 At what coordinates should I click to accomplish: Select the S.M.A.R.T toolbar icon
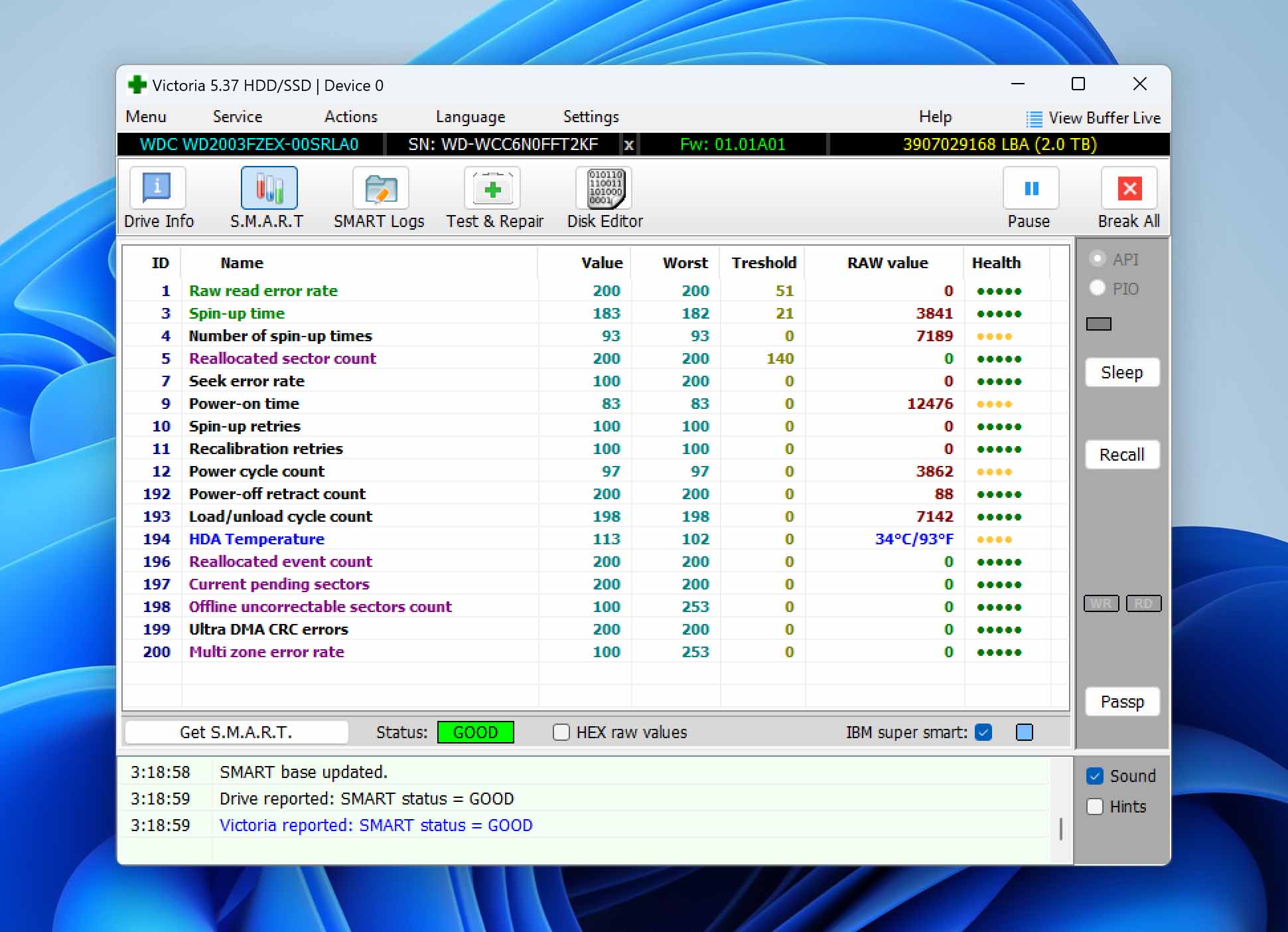pyautogui.click(x=269, y=189)
